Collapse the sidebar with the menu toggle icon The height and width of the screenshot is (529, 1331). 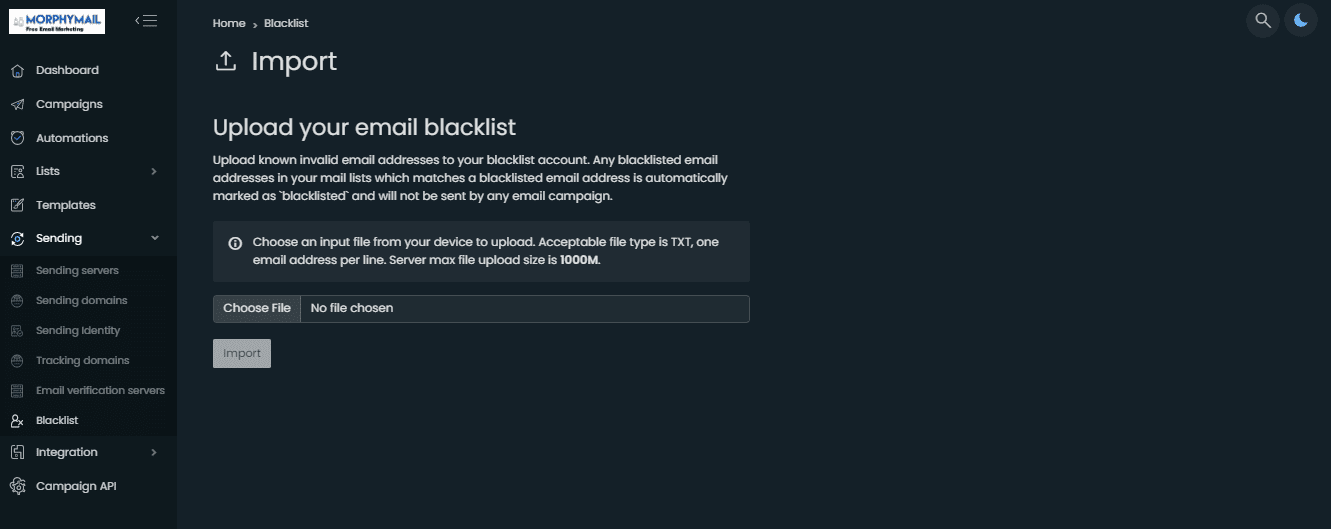coord(146,20)
